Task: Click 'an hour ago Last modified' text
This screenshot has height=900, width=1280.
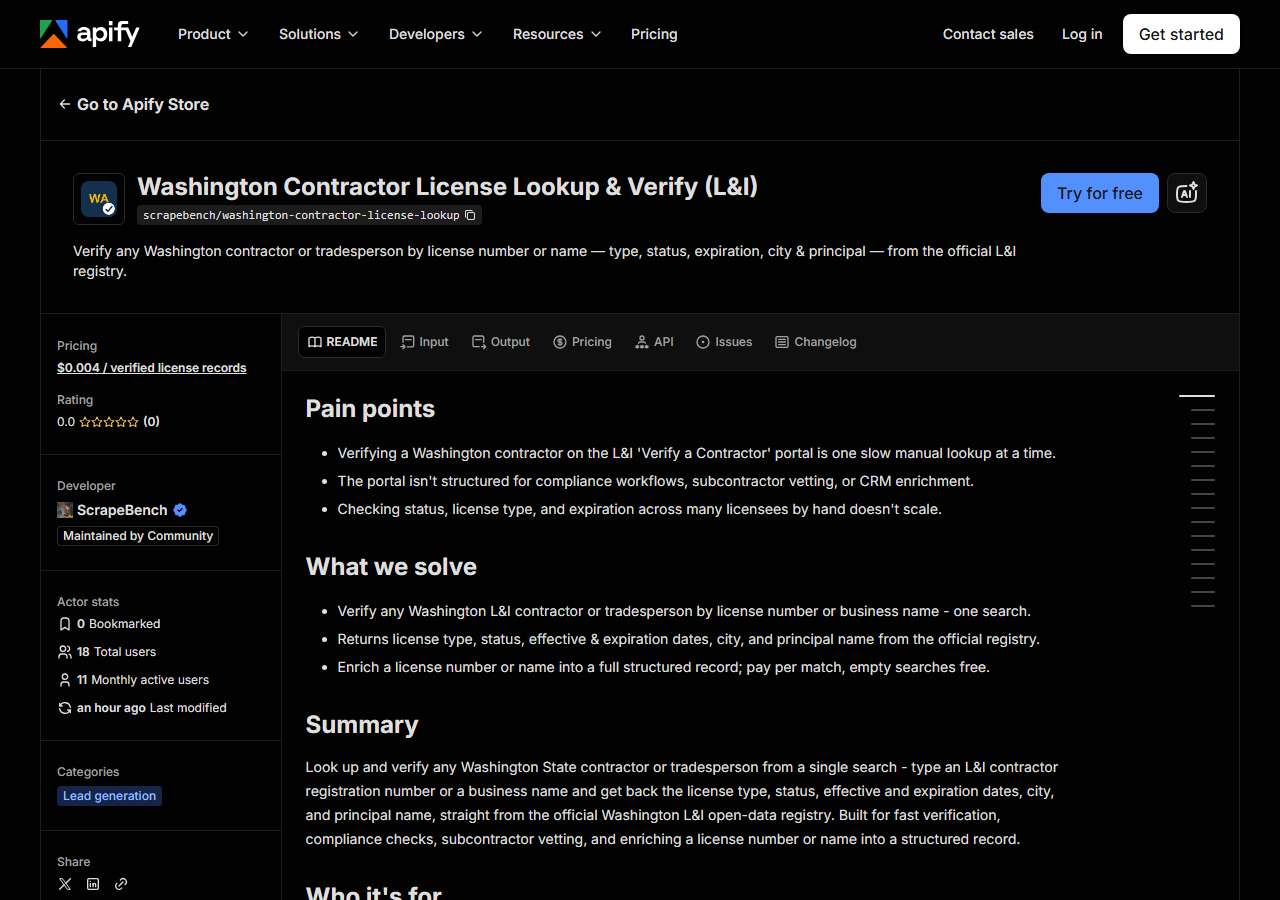Action: click(152, 708)
